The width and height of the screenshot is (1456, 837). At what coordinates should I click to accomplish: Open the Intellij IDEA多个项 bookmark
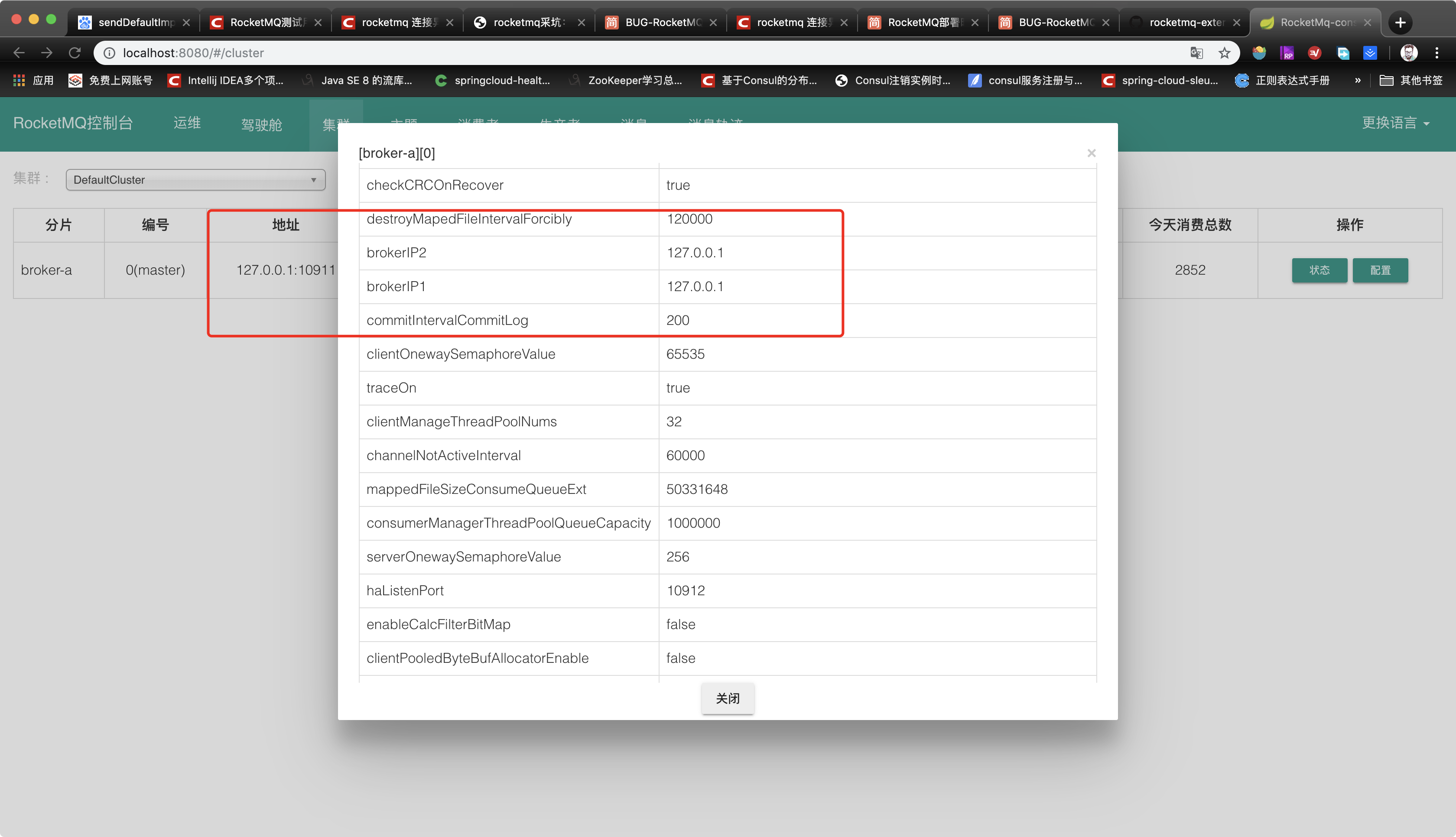pos(226,81)
